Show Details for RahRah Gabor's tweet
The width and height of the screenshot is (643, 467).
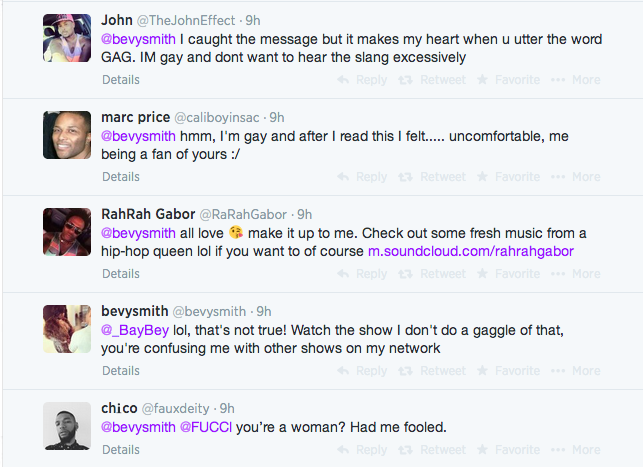121,274
